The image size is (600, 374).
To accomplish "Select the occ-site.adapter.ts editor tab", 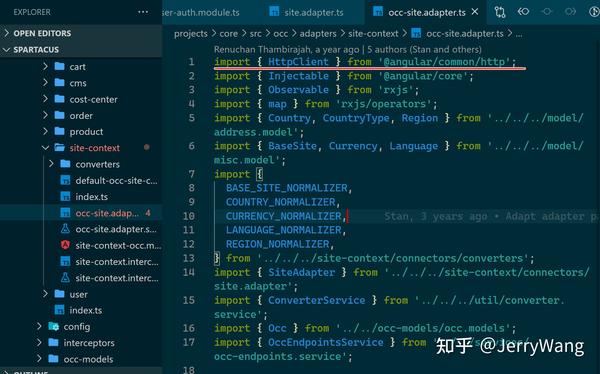I will (x=427, y=13).
